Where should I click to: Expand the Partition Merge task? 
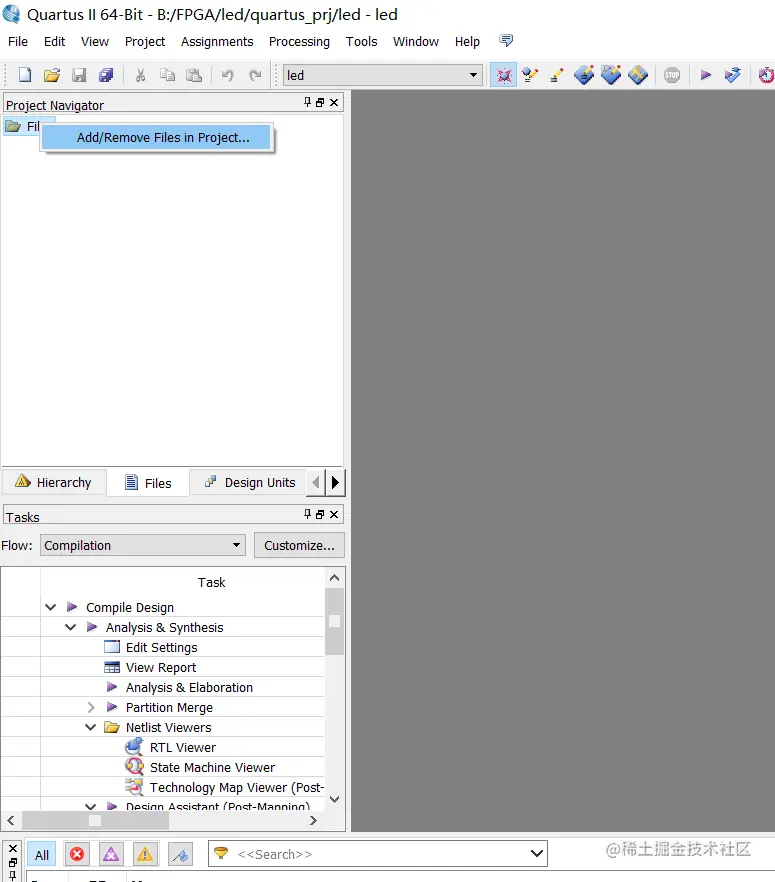(91, 707)
